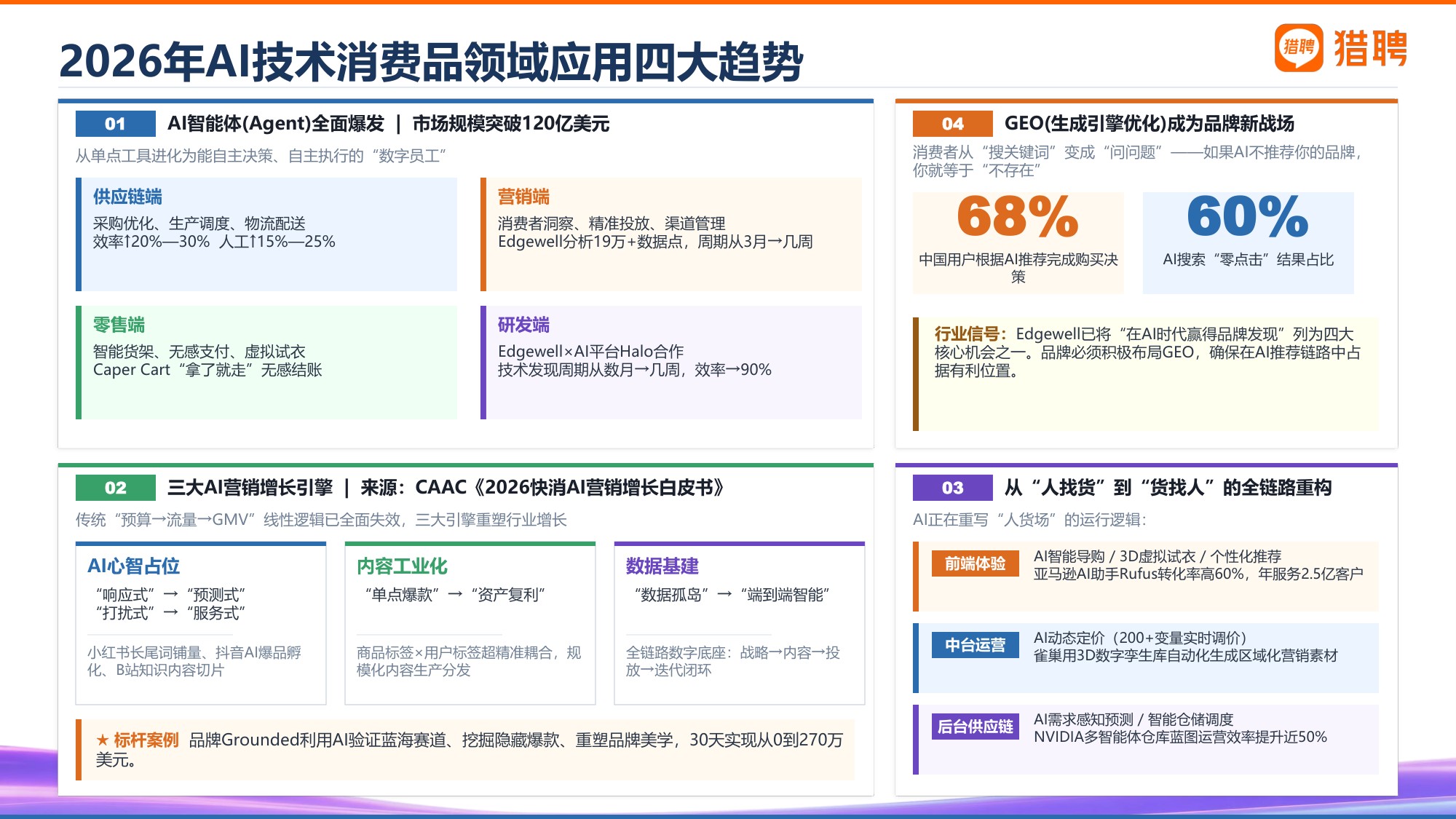The image size is (1456, 819).
Task: Click text AI智能导购 / 3D虚拟试衣 / 个性化推荐
Action: pos(1158,556)
